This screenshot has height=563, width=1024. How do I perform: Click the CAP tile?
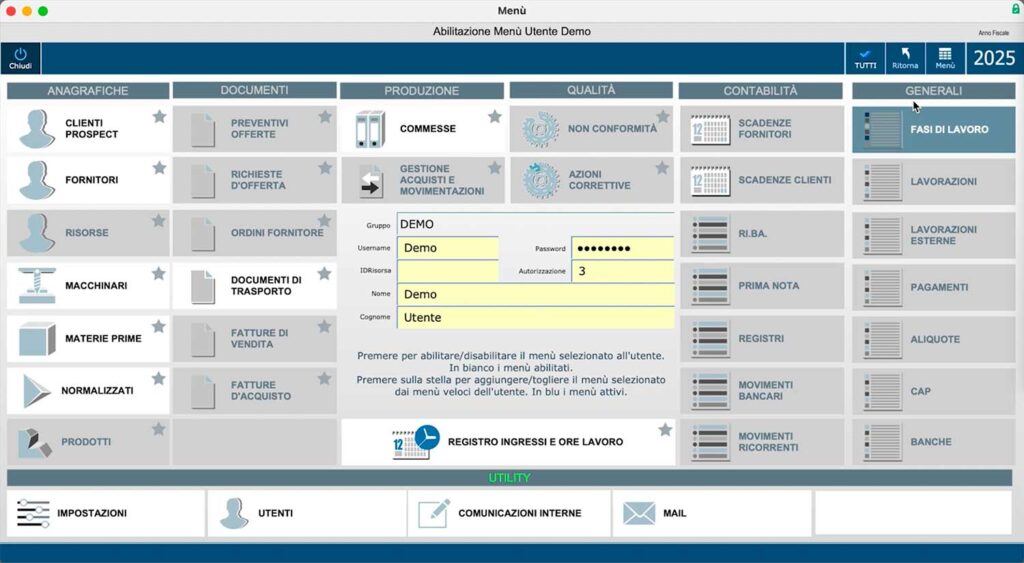934,391
